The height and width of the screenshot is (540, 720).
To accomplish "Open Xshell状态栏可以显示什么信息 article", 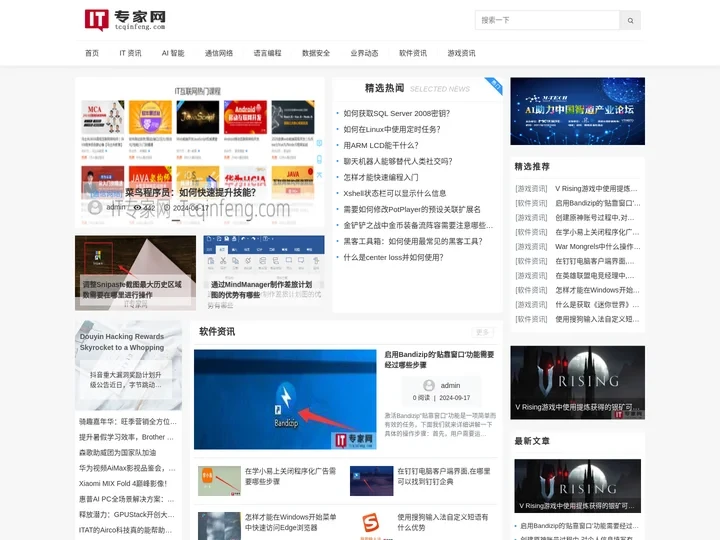I will [x=394, y=193].
